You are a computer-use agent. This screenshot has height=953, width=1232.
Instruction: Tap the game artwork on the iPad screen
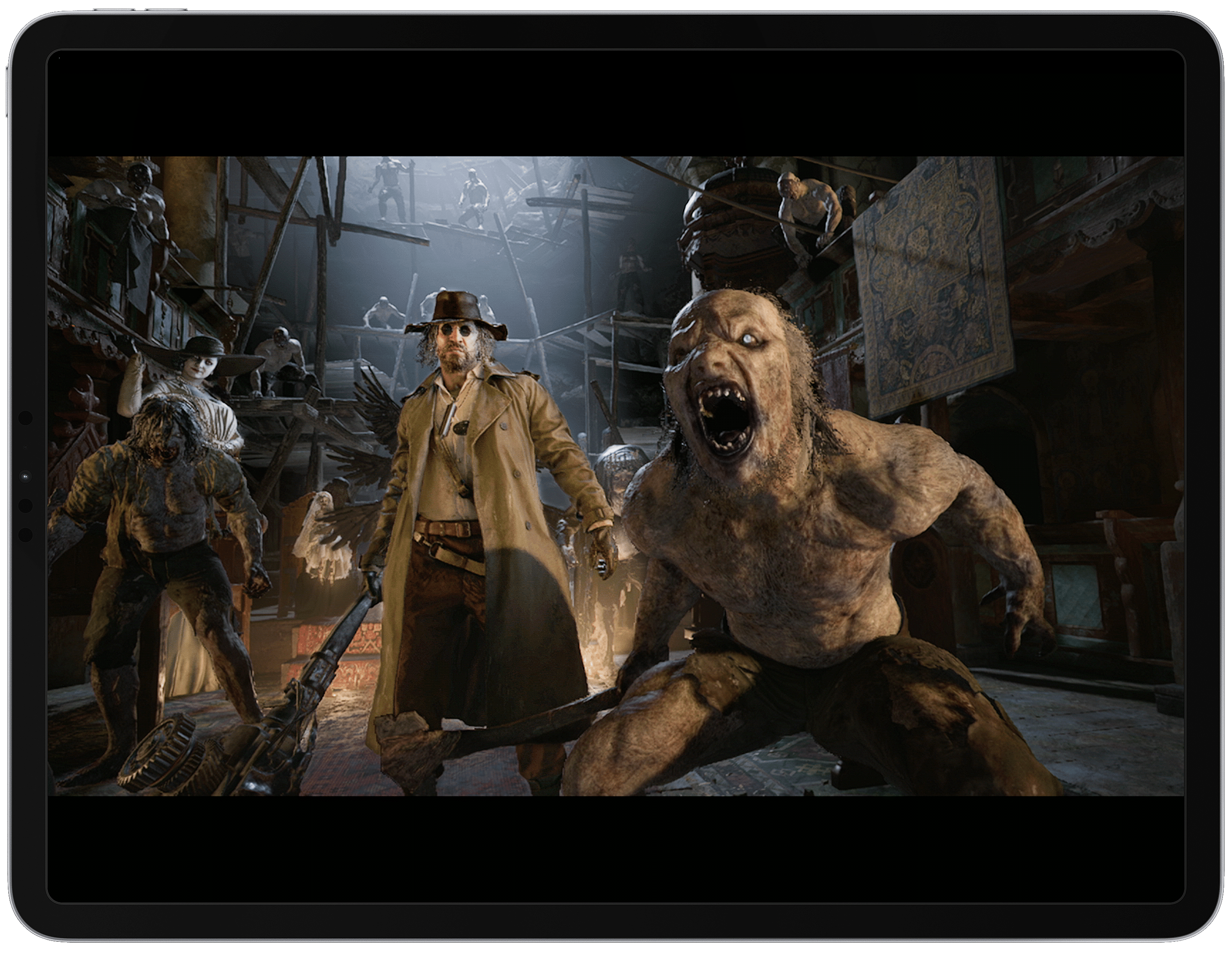click(x=616, y=476)
